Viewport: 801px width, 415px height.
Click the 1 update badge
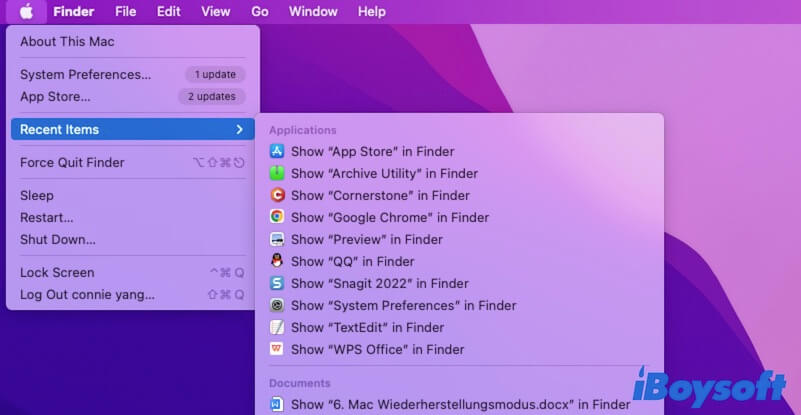click(215, 75)
